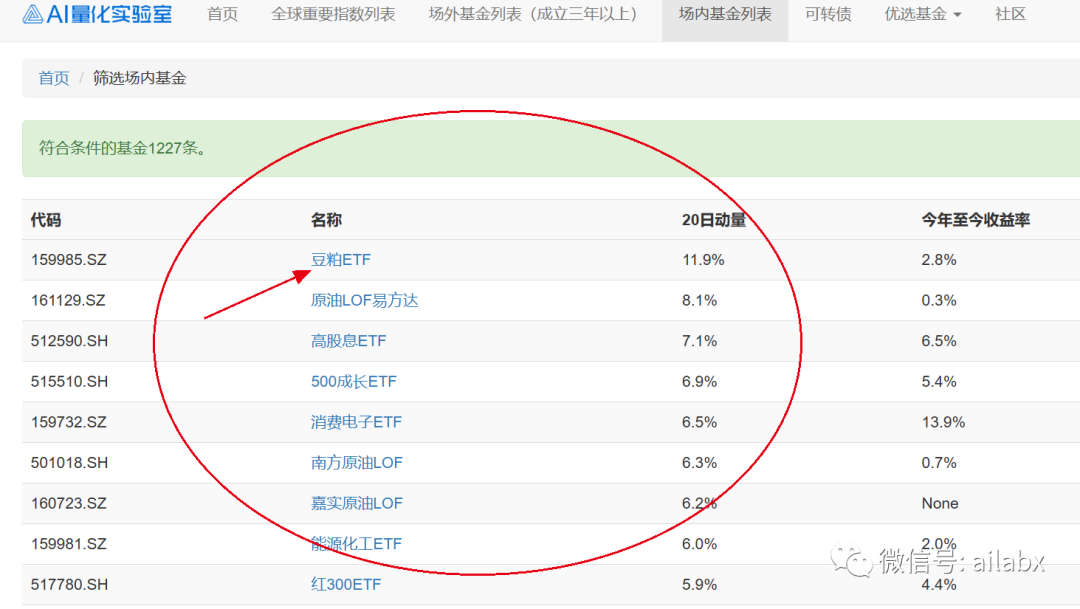Click the 0.3% year-to-date return
The image size is (1080, 609).
point(939,300)
